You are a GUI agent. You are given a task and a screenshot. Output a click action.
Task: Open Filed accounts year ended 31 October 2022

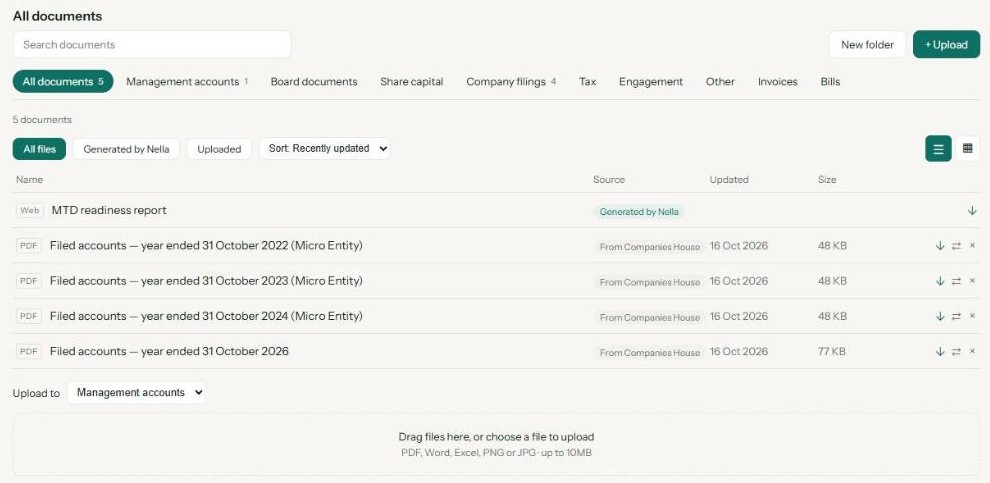(x=206, y=246)
